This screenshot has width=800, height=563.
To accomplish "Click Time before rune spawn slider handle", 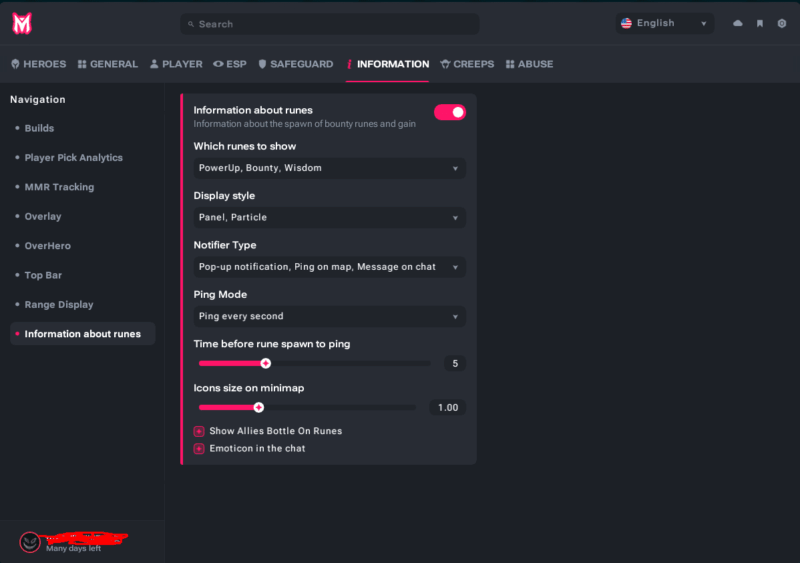I will (x=265, y=363).
